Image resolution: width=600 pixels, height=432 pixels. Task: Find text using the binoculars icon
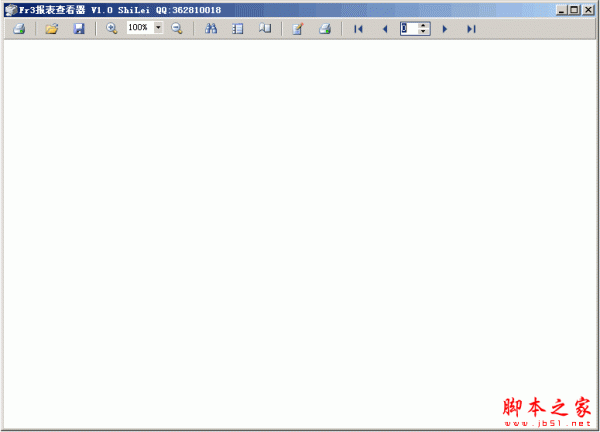coord(211,29)
